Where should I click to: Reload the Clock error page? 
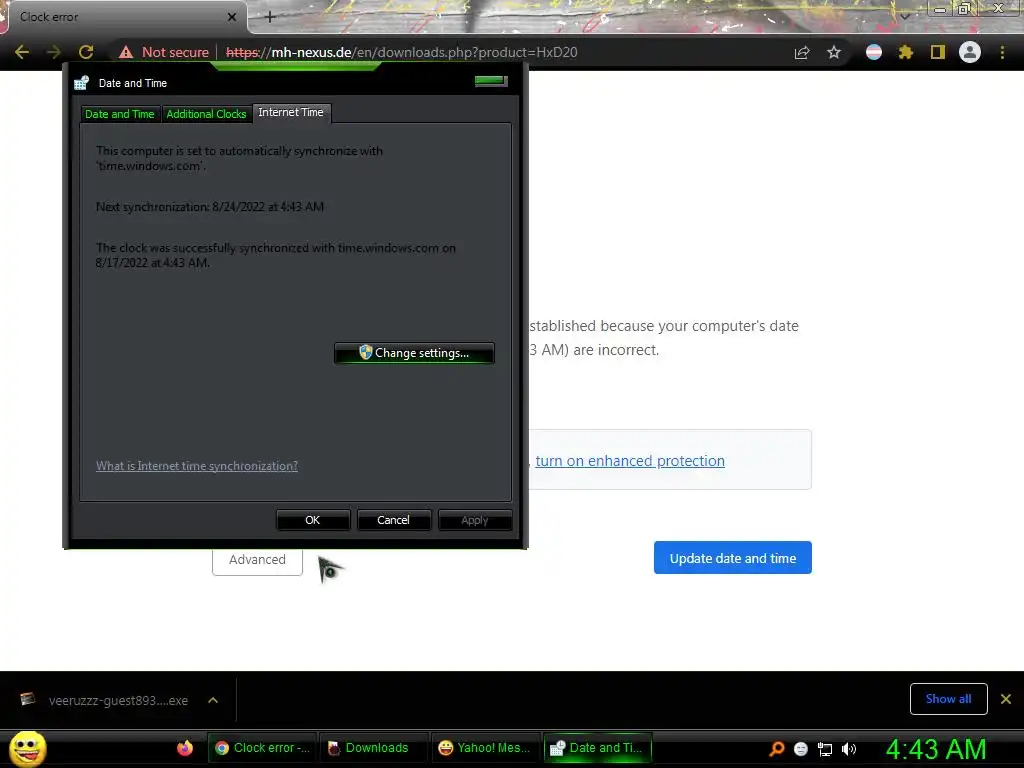pos(86,52)
